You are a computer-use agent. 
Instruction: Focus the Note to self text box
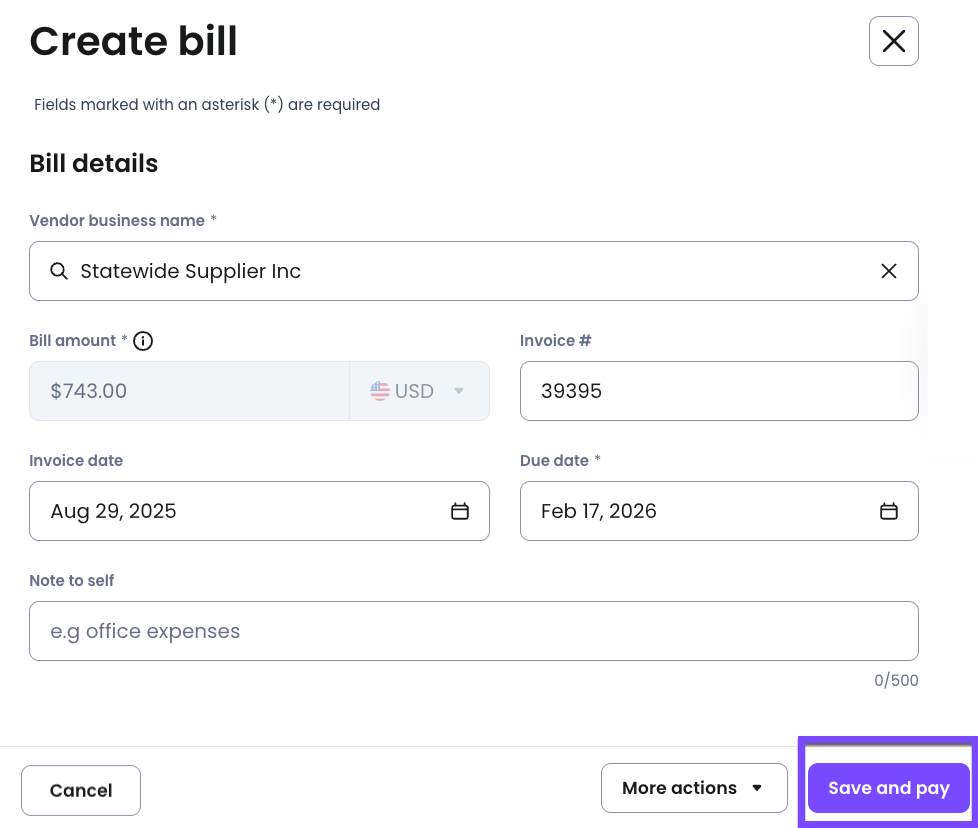click(473, 631)
